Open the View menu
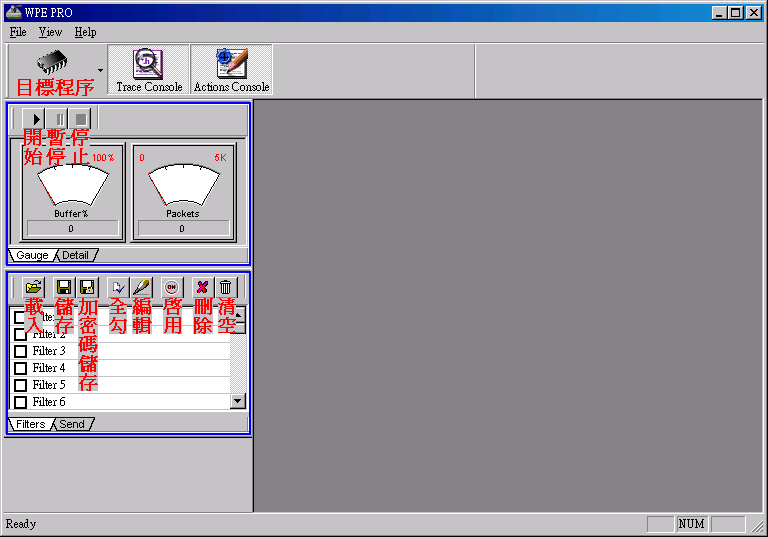The image size is (768, 537). [50, 32]
